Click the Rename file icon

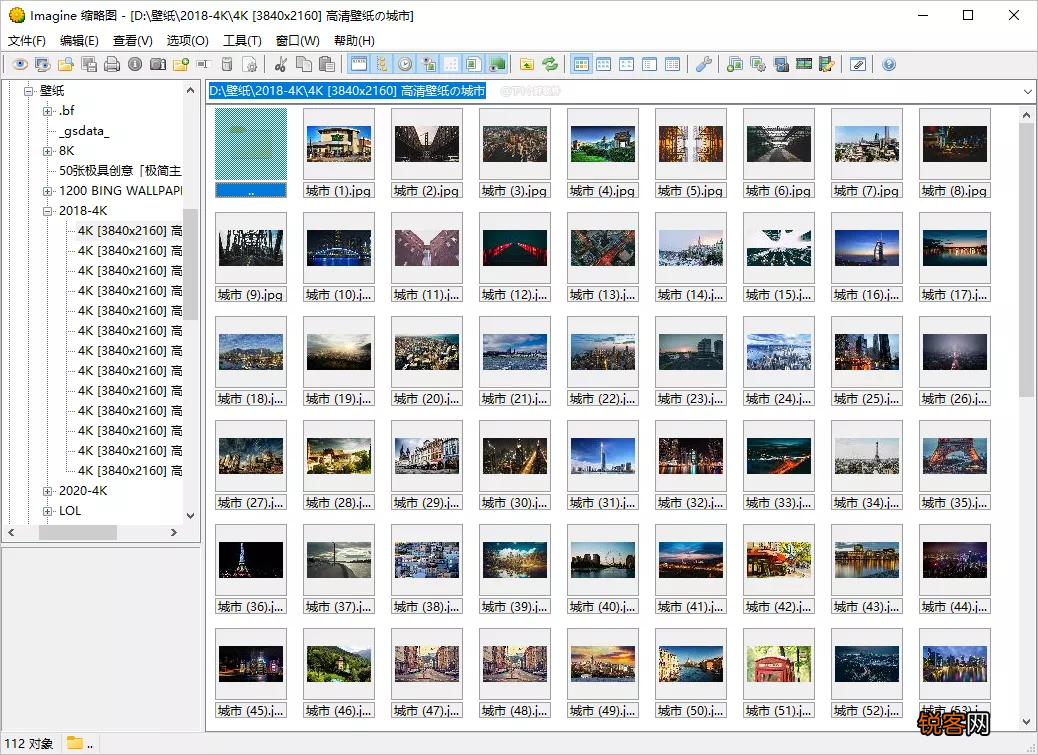[x=203, y=64]
